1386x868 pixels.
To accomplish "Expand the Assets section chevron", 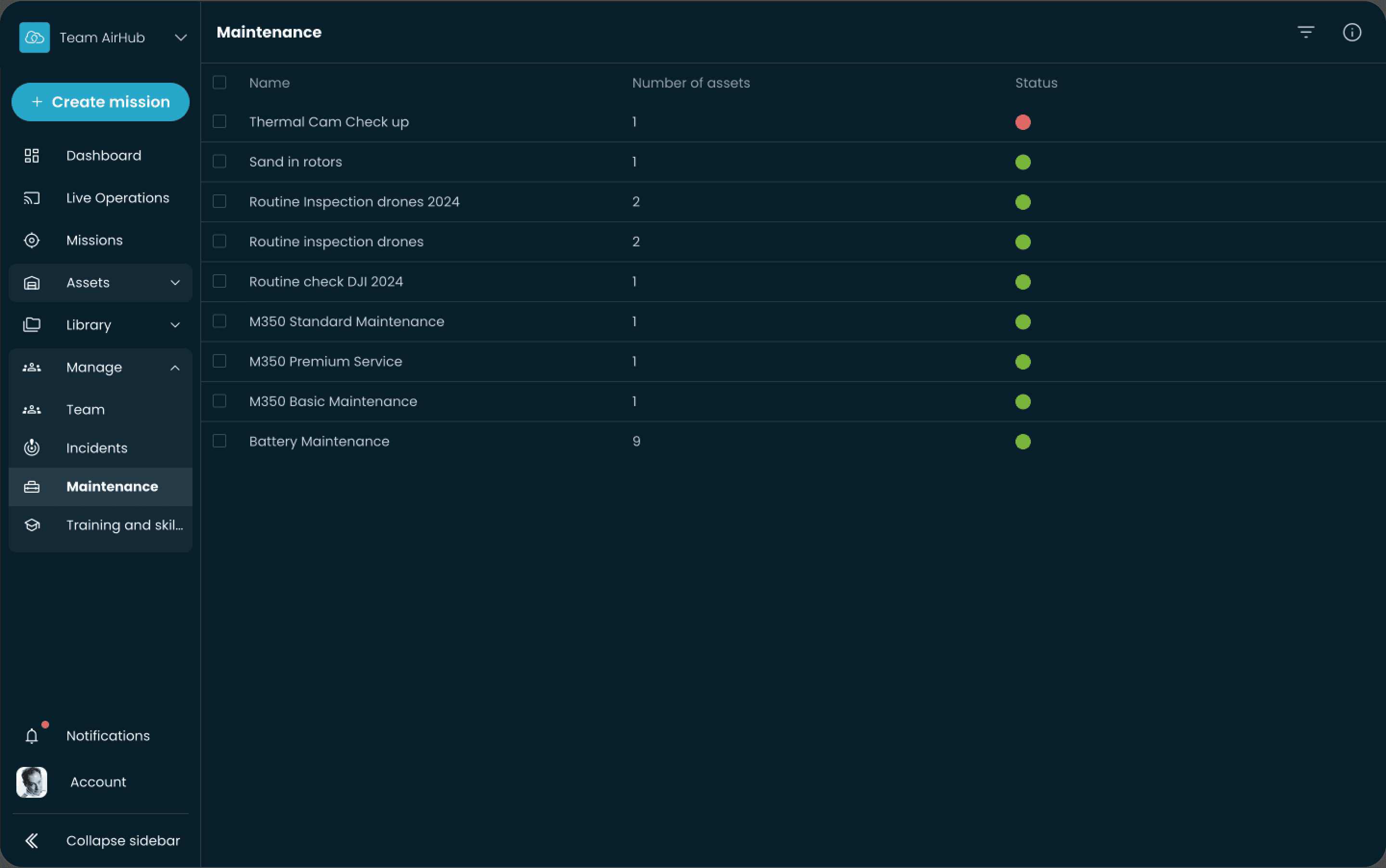I will pyautogui.click(x=175, y=282).
